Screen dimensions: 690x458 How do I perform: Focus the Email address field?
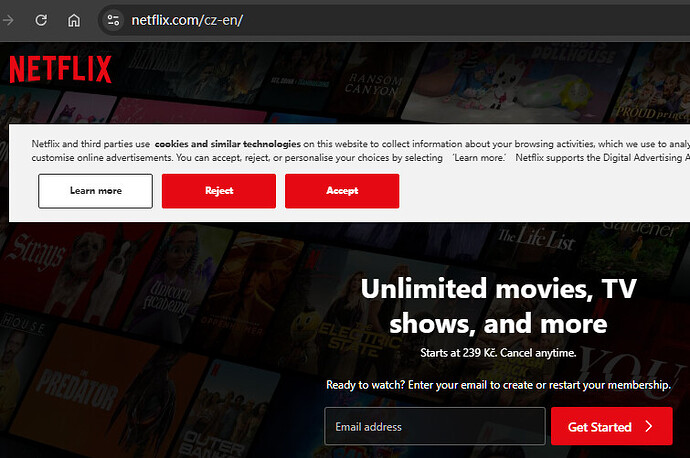(434, 427)
